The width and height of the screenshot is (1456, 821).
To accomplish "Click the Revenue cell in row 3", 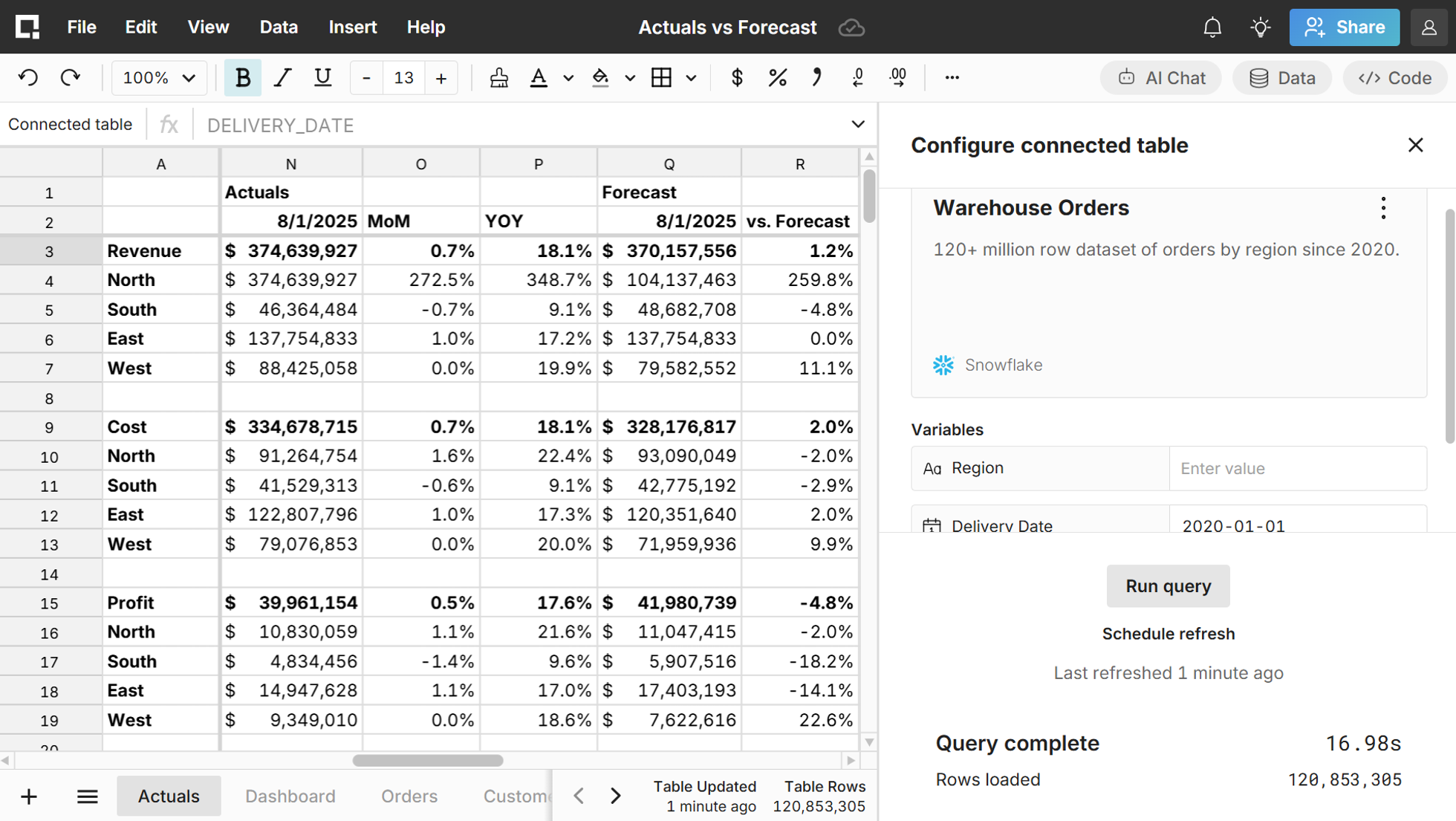I will coord(160,250).
